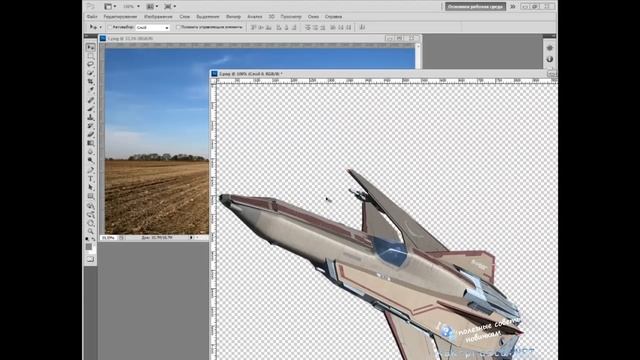
Task: Collapse toolbox using its top double-arrow
Action: [x=87, y=36]
